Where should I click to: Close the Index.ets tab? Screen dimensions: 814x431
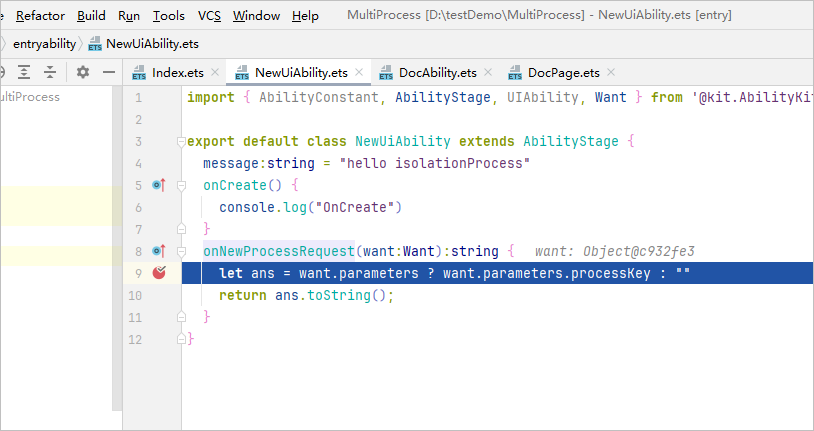[215, 73]
